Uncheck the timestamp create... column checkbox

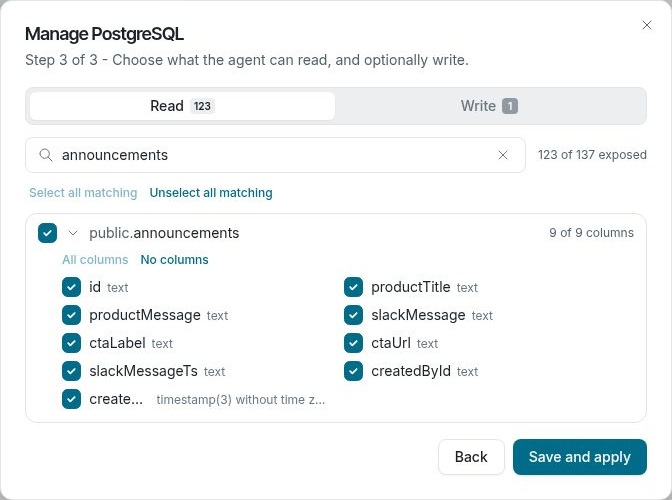(71, 399)
